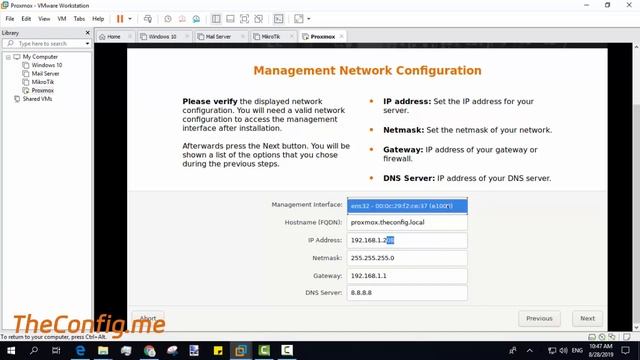
Task: Open the Help menu
Action: coord(98,19)
